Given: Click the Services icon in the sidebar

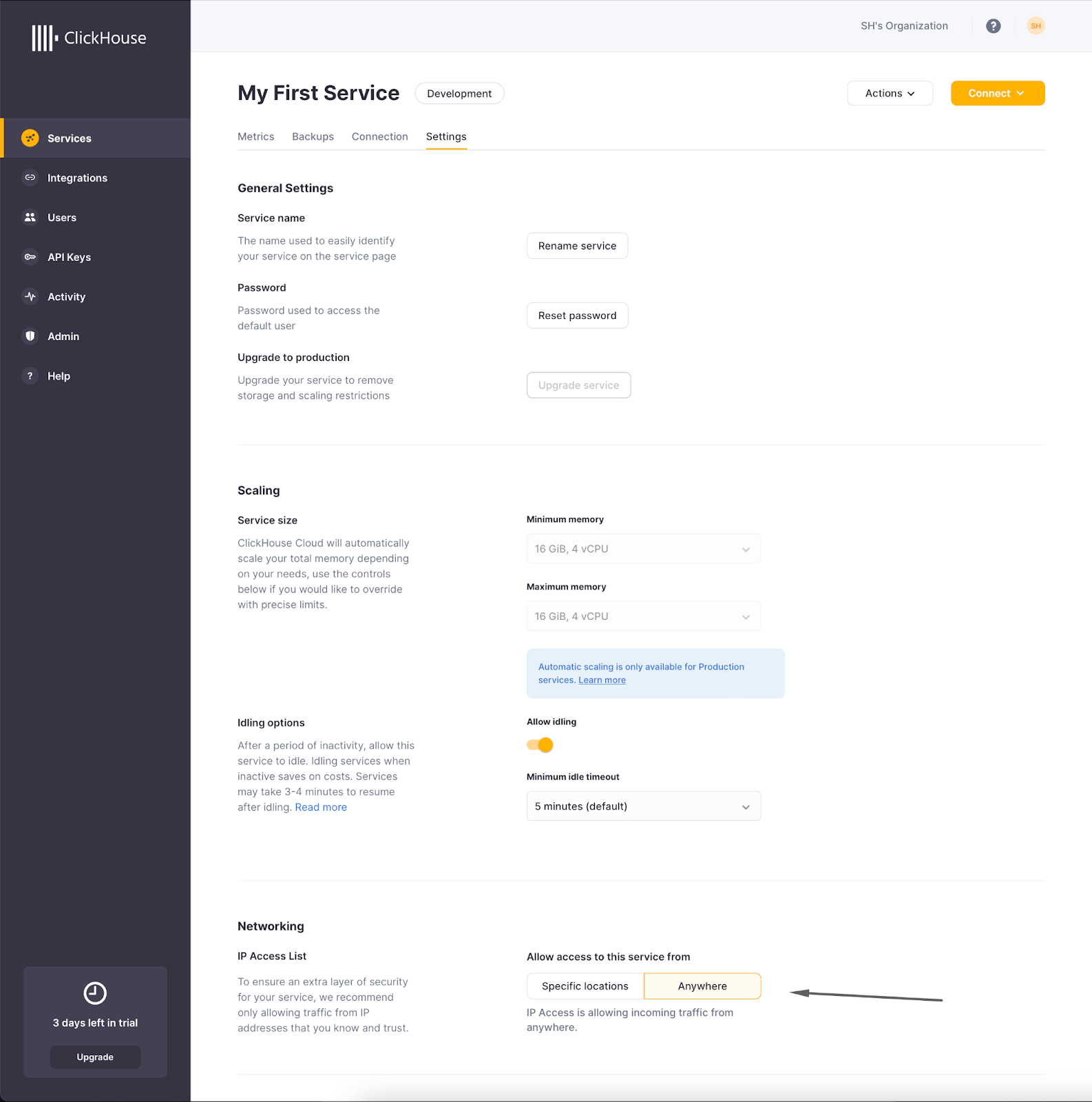Looking at the screenshot, I should point(30,138).
